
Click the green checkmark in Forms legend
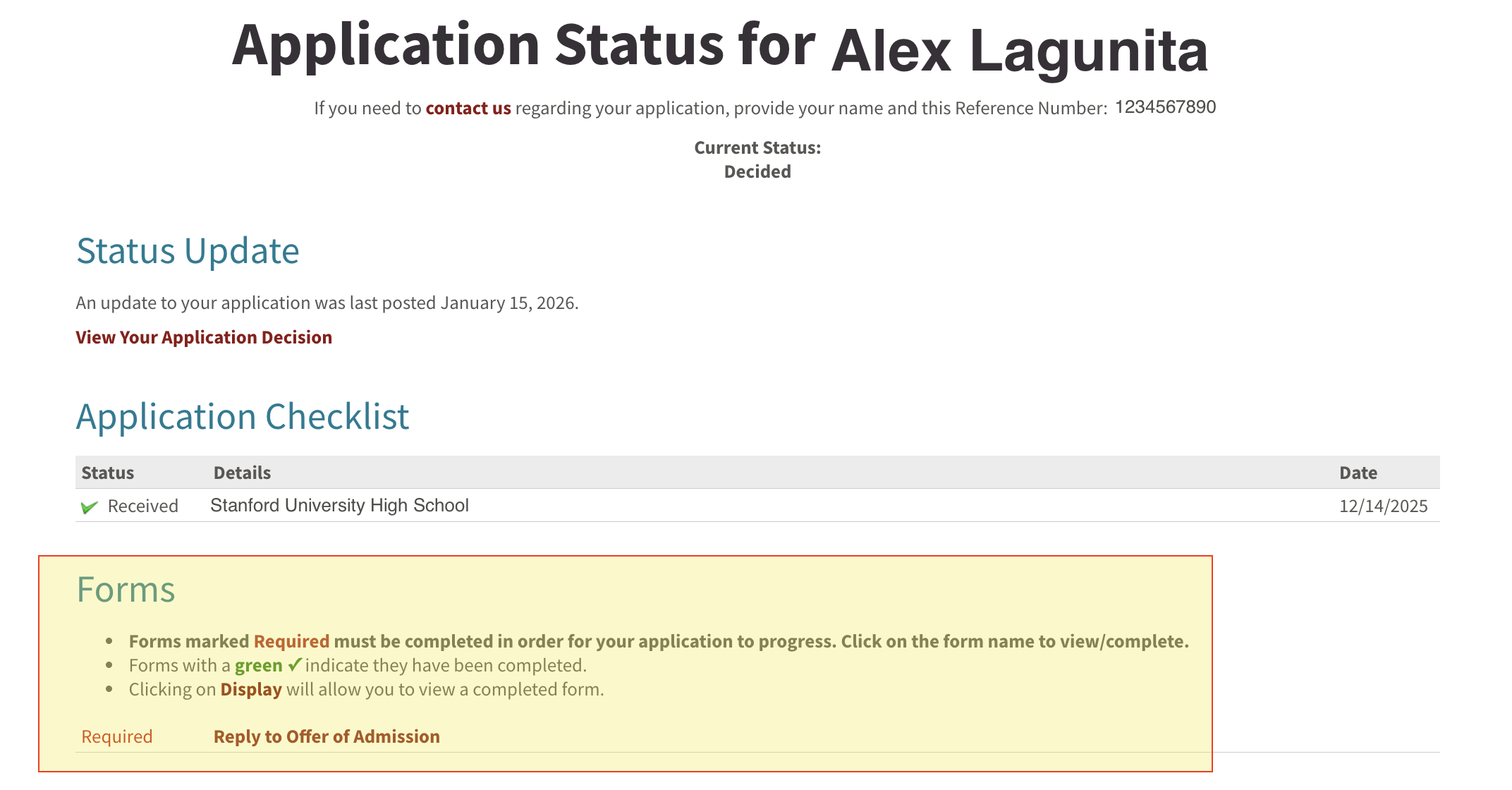point(295,665)
